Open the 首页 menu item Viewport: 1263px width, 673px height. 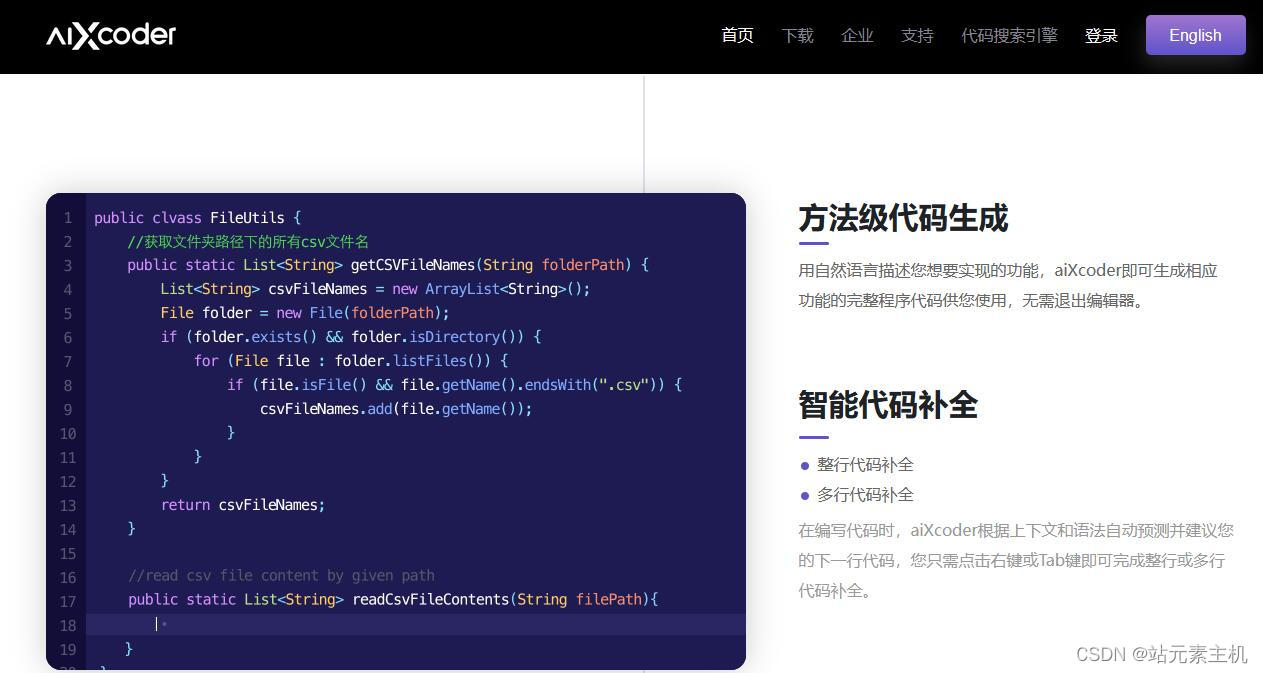click(737, 35)
